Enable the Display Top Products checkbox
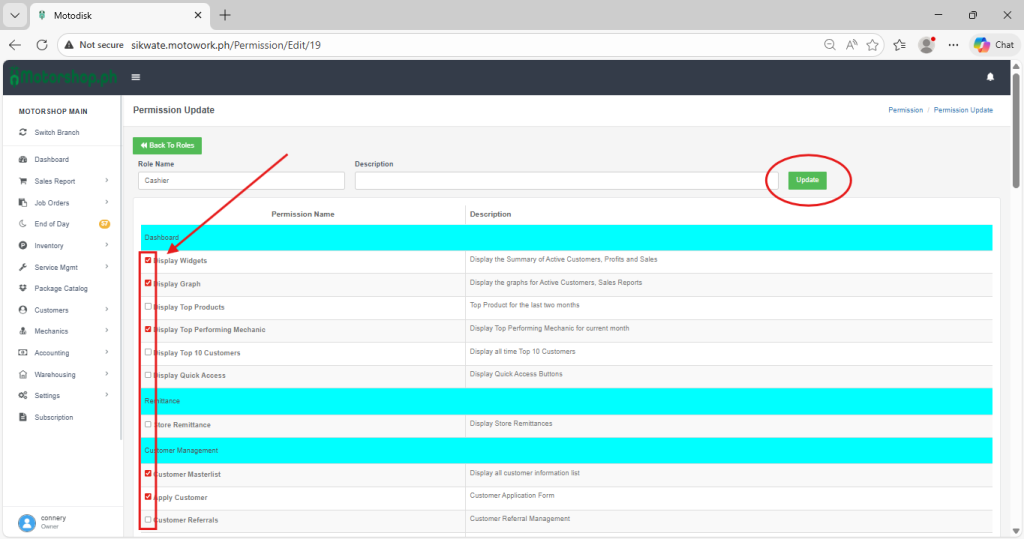The width and height of the screenshot is (1024, 539). tap(149, 307)
